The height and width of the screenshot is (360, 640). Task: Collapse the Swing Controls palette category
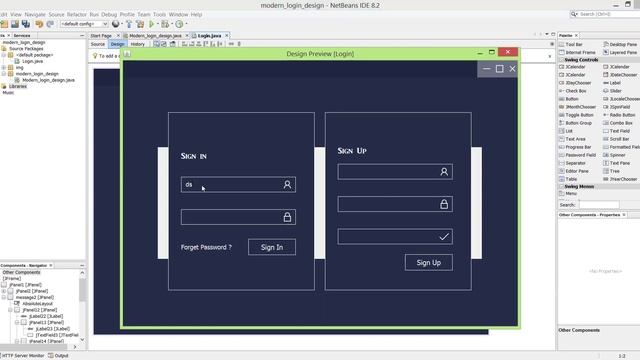(x=561, y=60)
